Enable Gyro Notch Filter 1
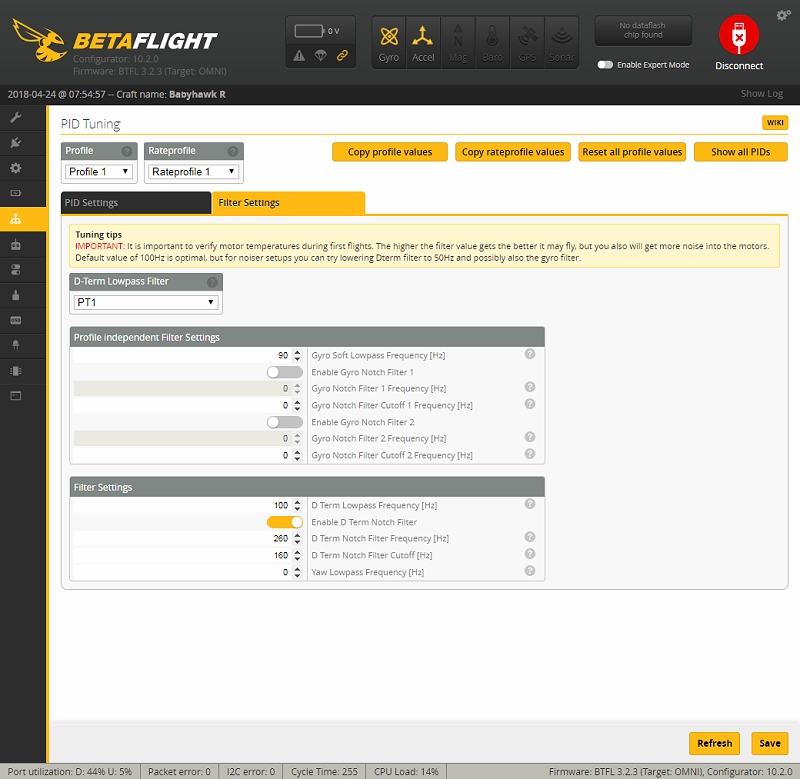 (x=285, y=372)
